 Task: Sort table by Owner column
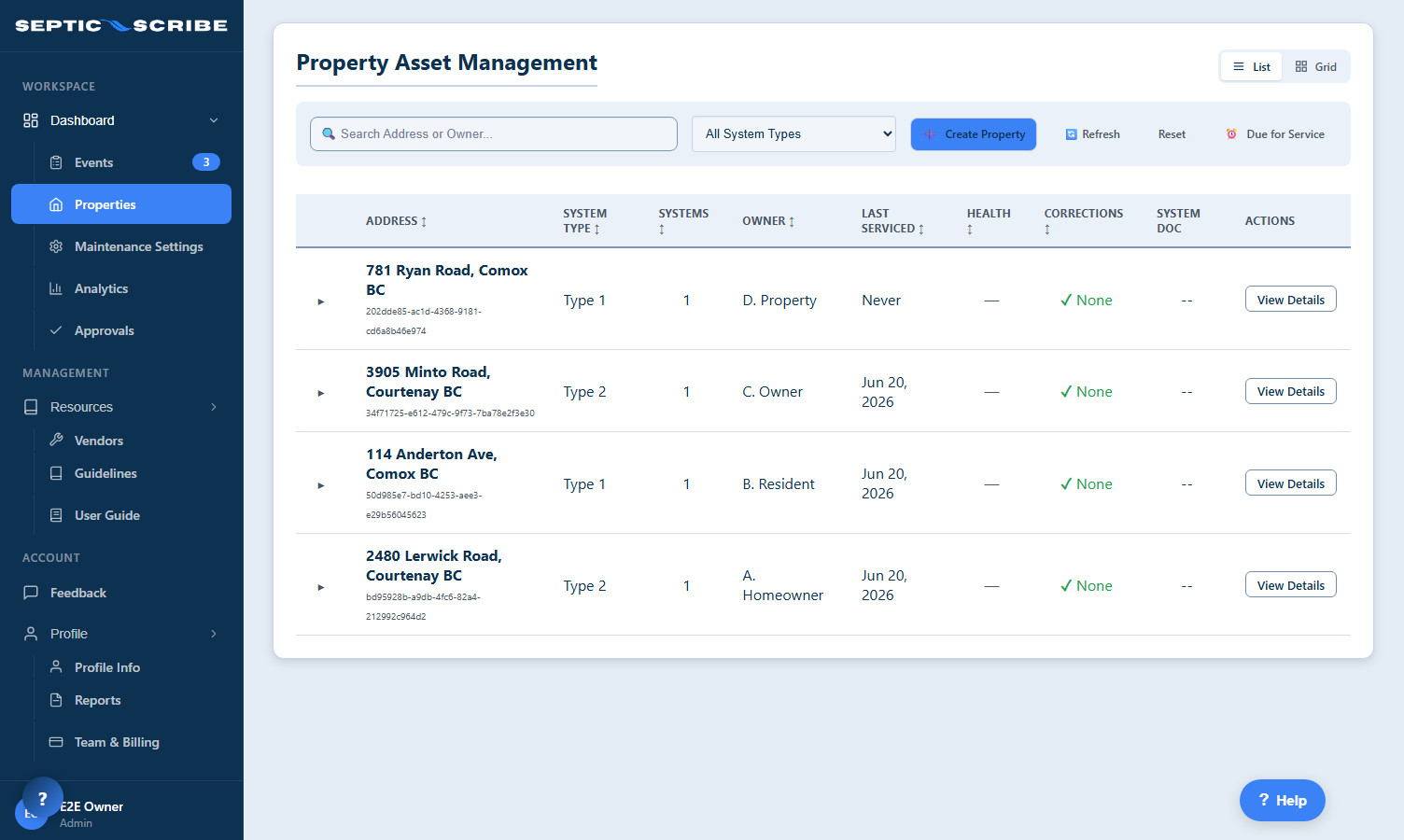(x=768, y=221)
